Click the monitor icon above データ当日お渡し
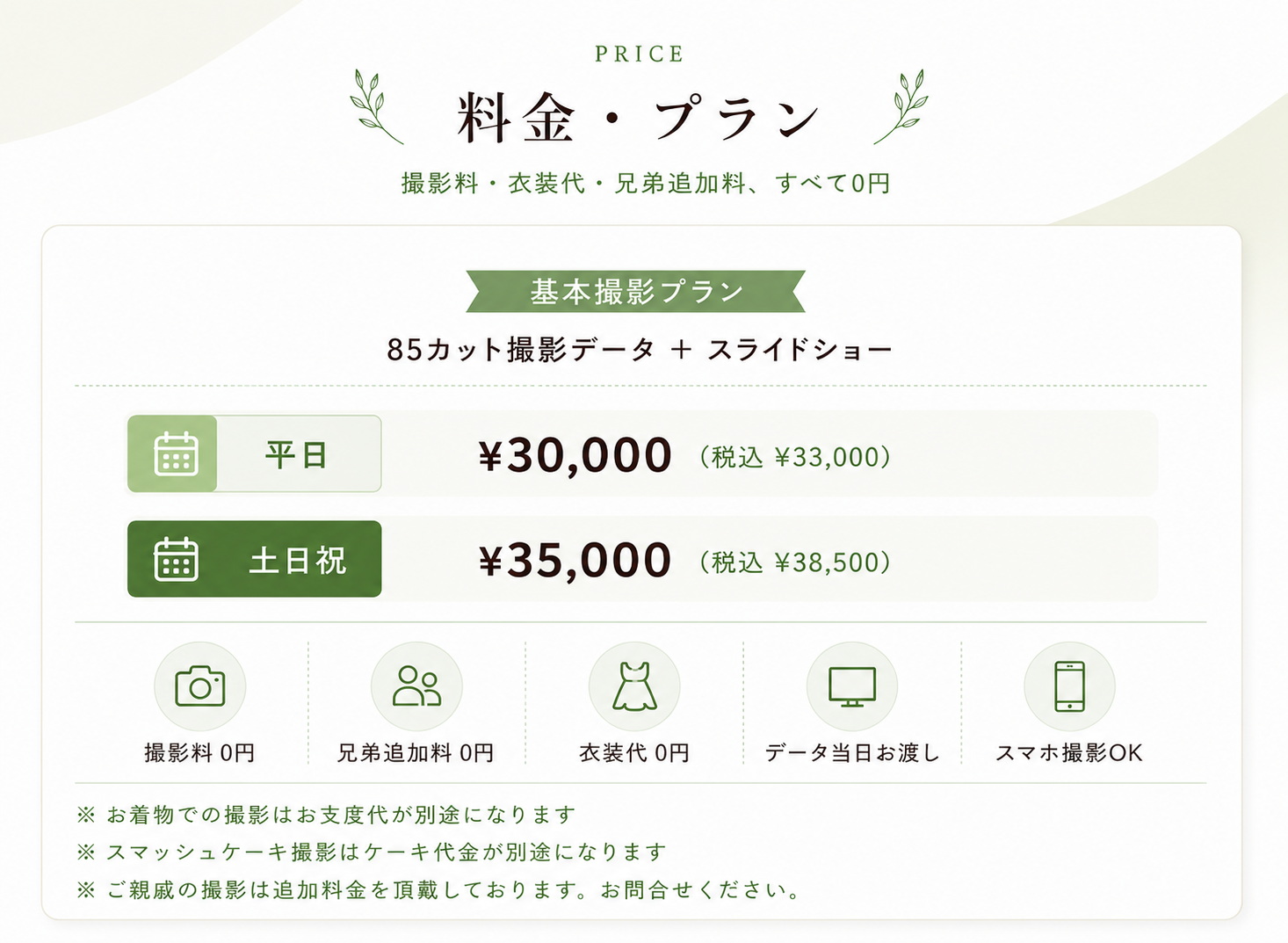The image size is (1288, 943). pyautogui.click(x=852, y=686)
